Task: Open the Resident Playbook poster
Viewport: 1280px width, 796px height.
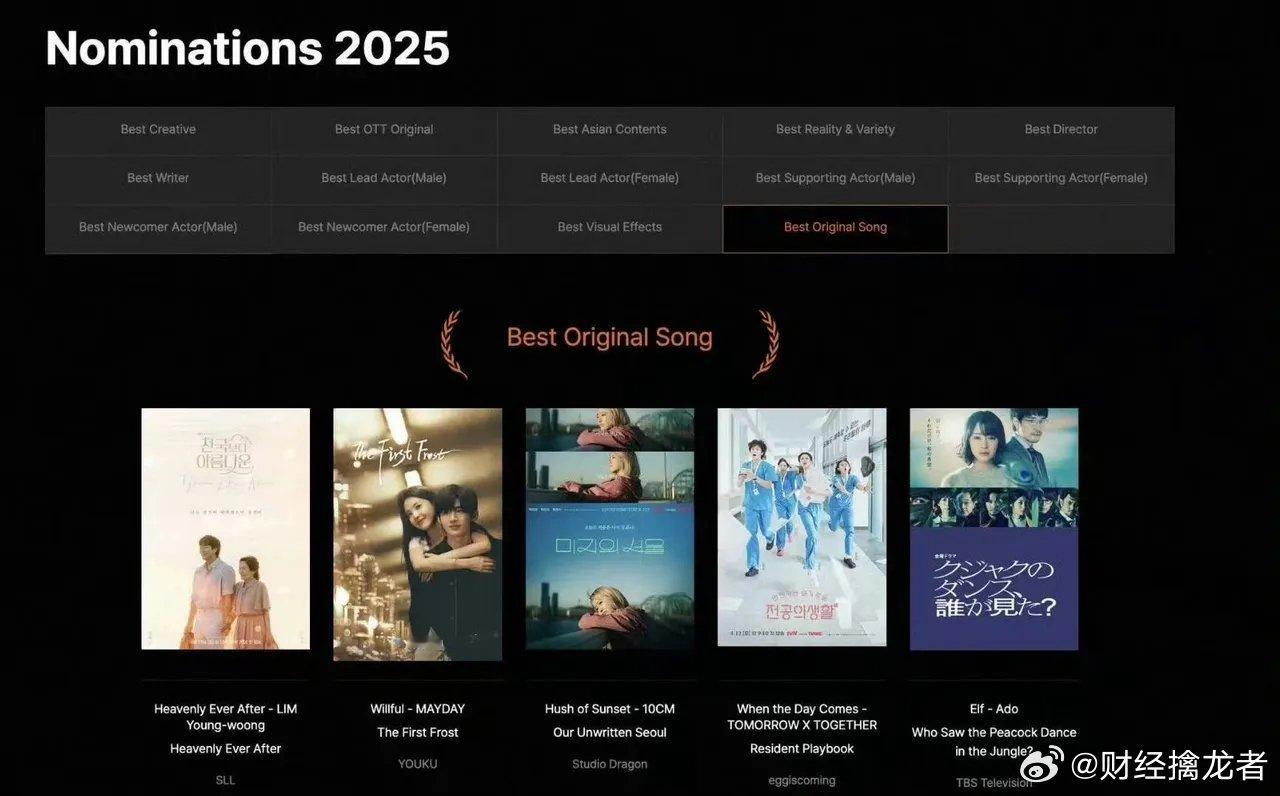Action: click(802, 527)
